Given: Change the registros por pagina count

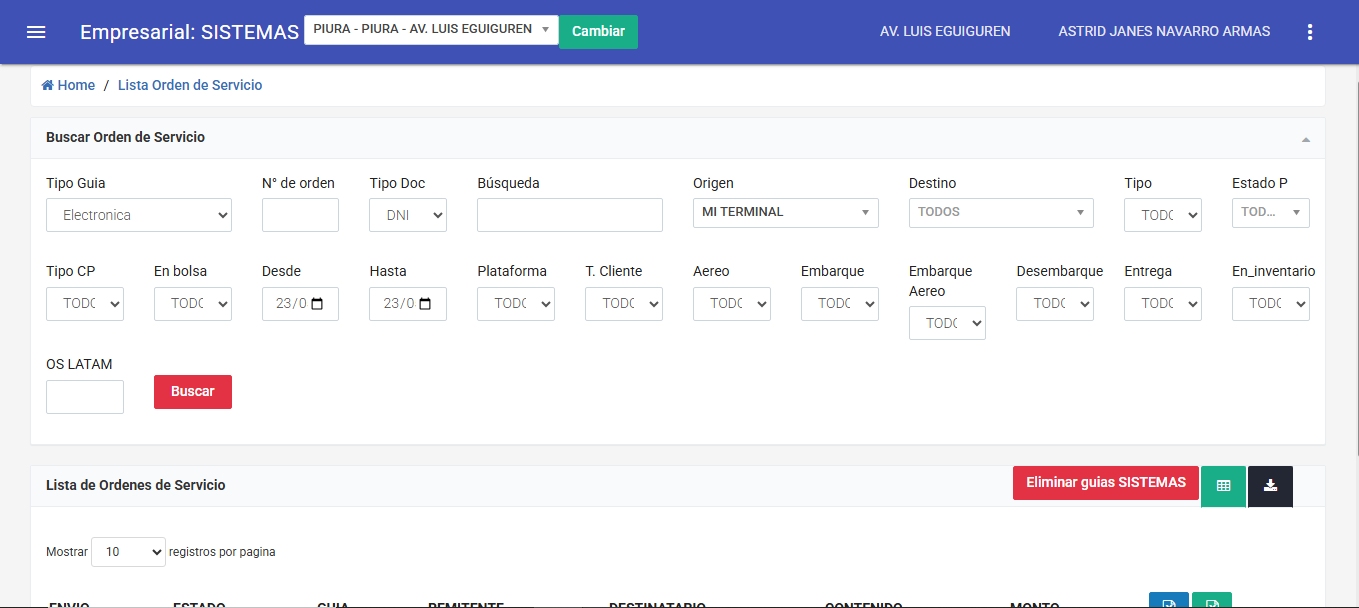Looking at the screenshot, I should point(128,552).
